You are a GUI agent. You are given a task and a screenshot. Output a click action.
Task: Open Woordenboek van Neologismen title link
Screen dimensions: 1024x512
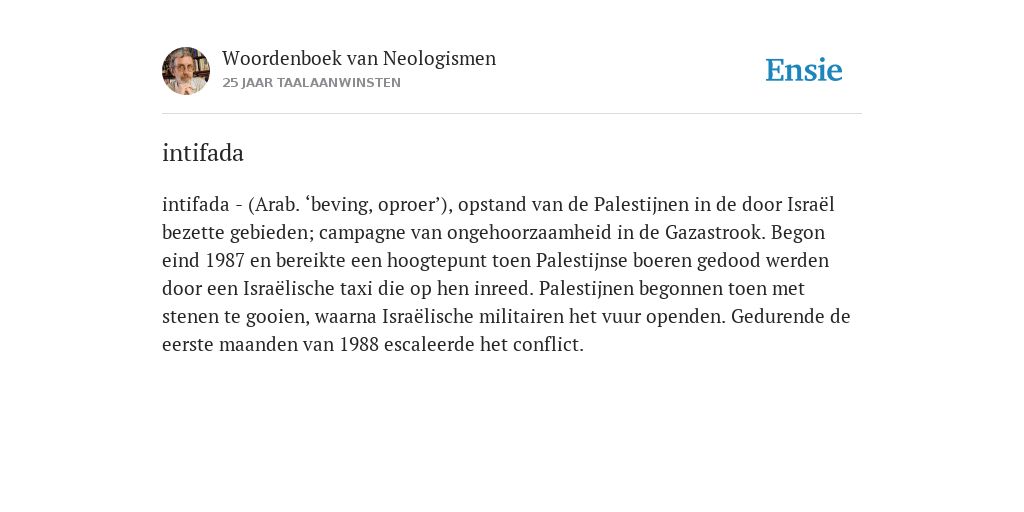click(359, 58)
